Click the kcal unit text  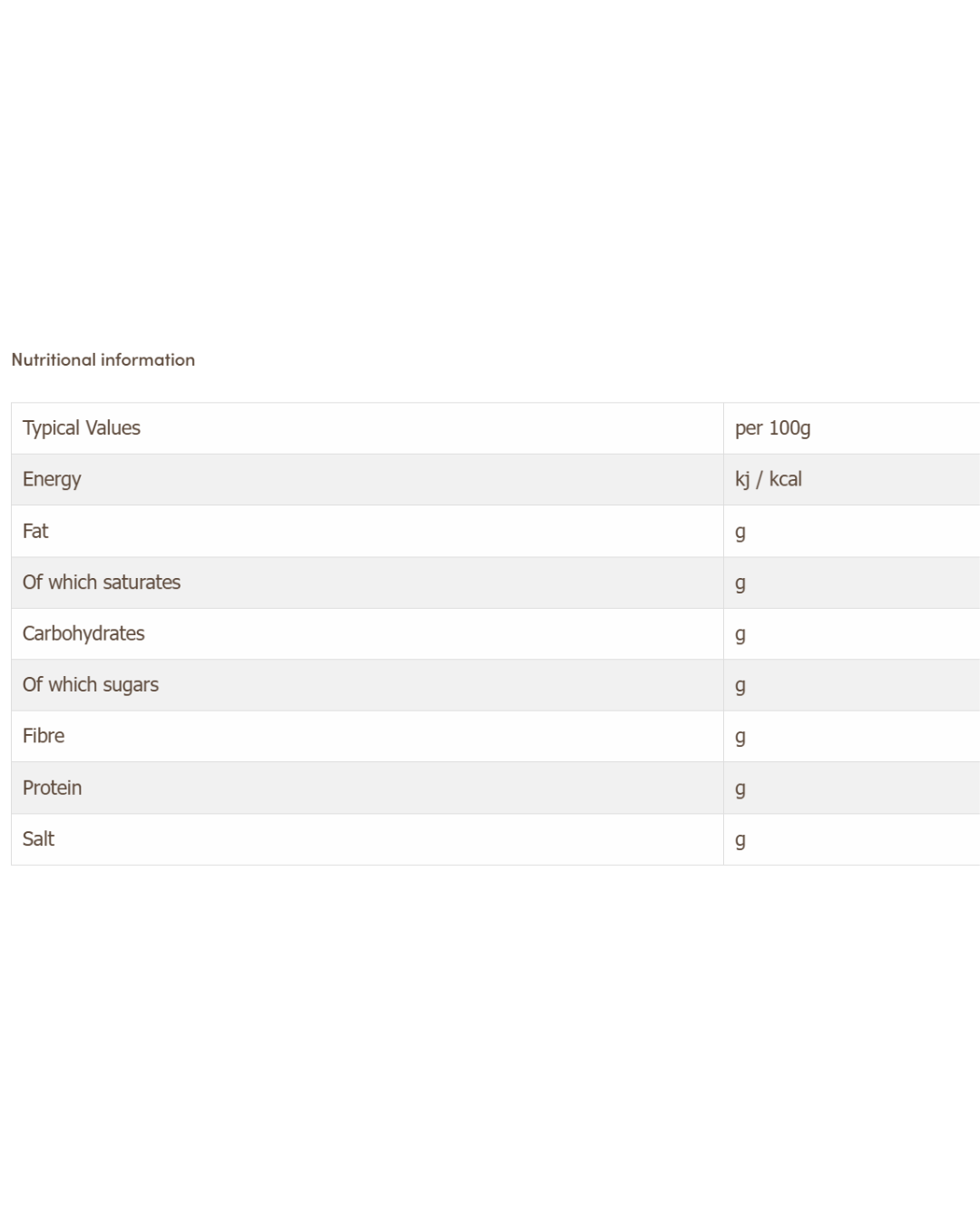[786, 479]
